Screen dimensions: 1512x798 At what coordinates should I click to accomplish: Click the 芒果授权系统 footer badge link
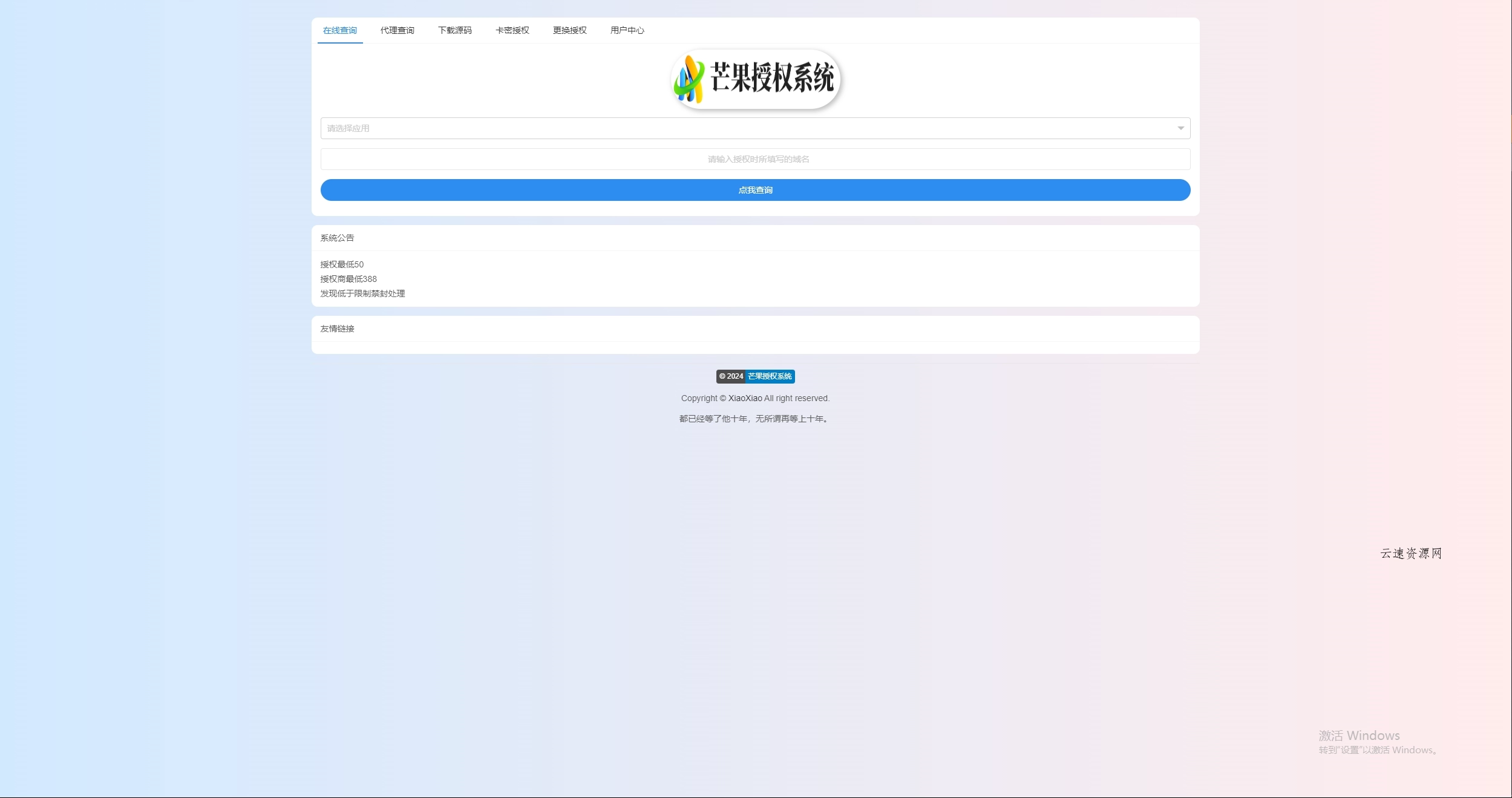(x=769, y=376)
